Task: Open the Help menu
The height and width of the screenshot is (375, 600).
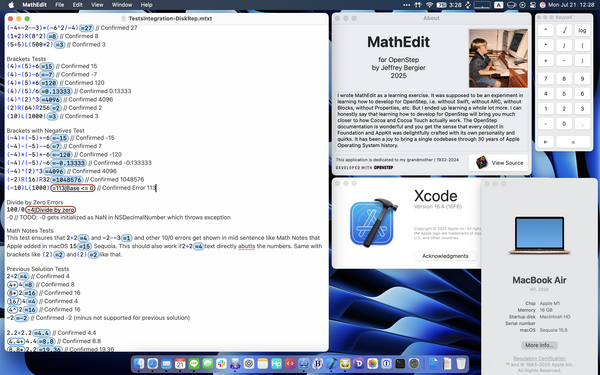Action: point(146,5)
